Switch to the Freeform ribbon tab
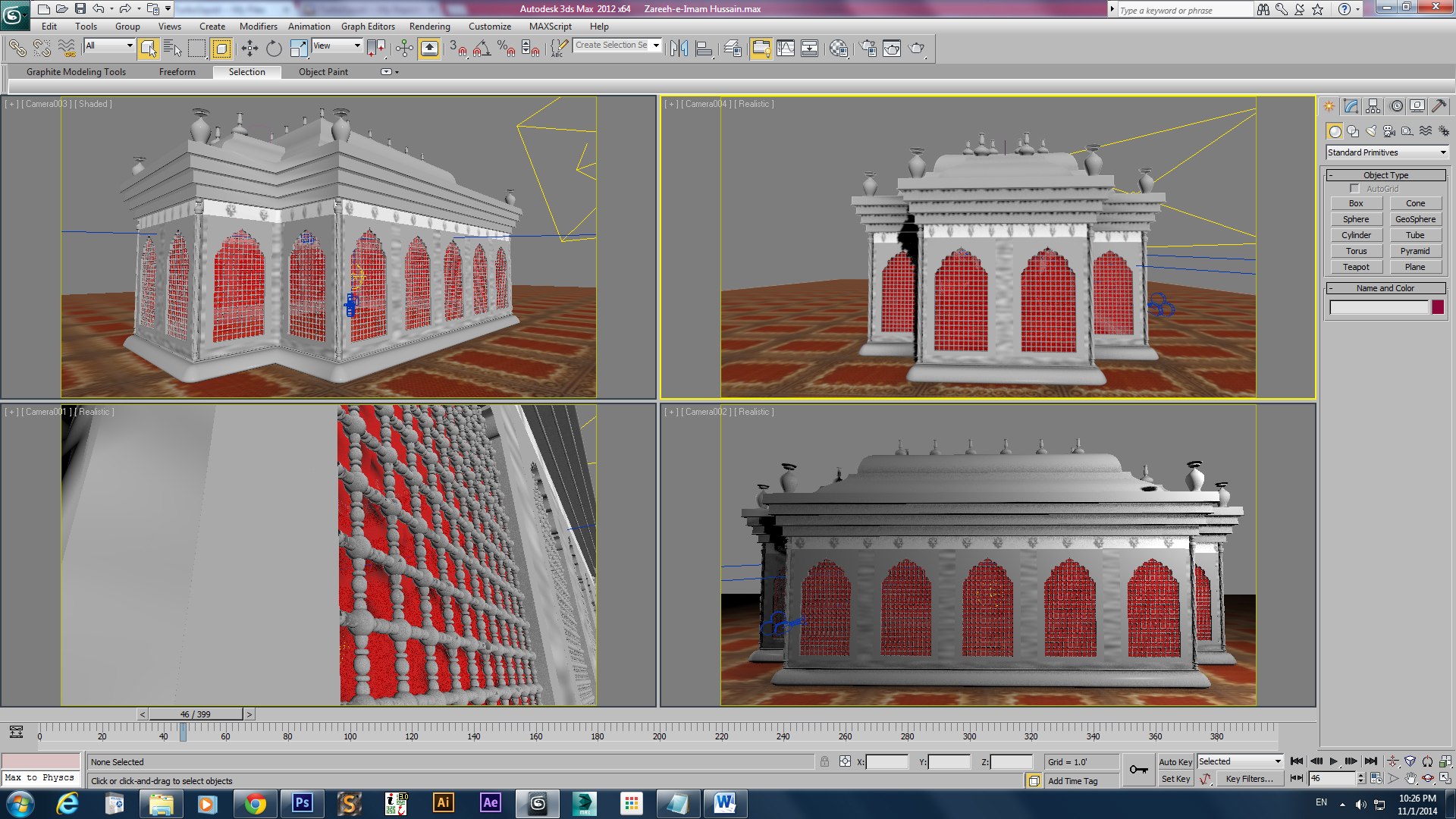This screenshot has width=1456, height=819. [x=177, y=72]
